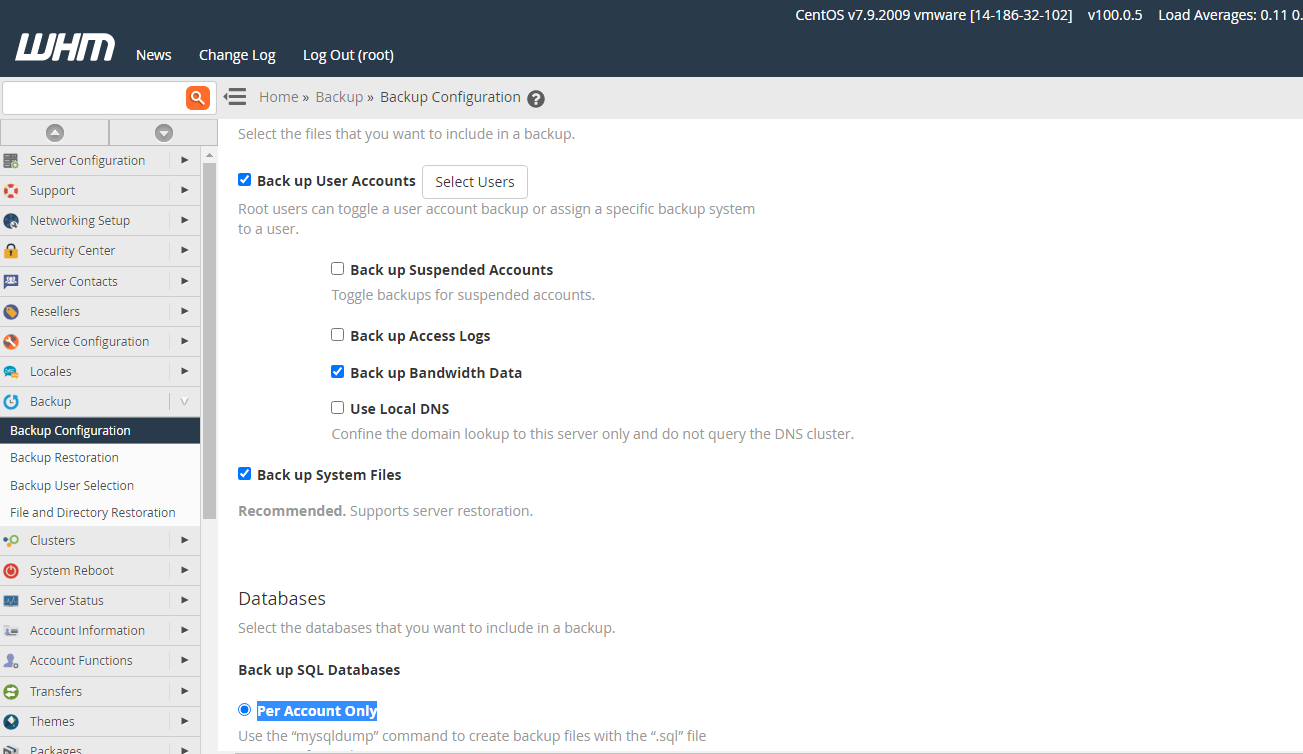Collapse the Backup section chevron
The width and height of the screenshot is (1303, 754).
coord(185,402)
